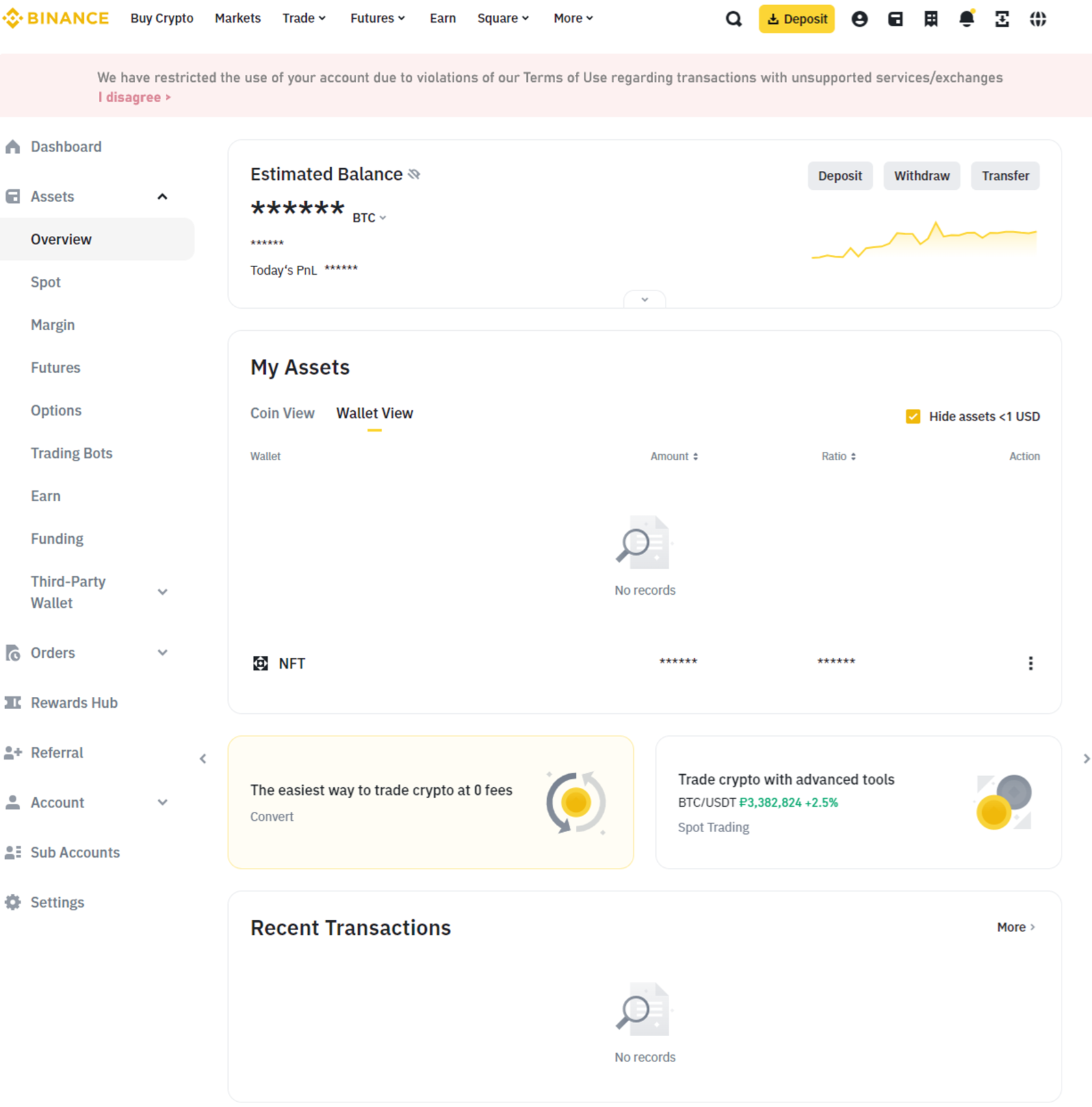Sort by Ratio column header
This screenshot has height=1107, width=1092.
point(838,456)
